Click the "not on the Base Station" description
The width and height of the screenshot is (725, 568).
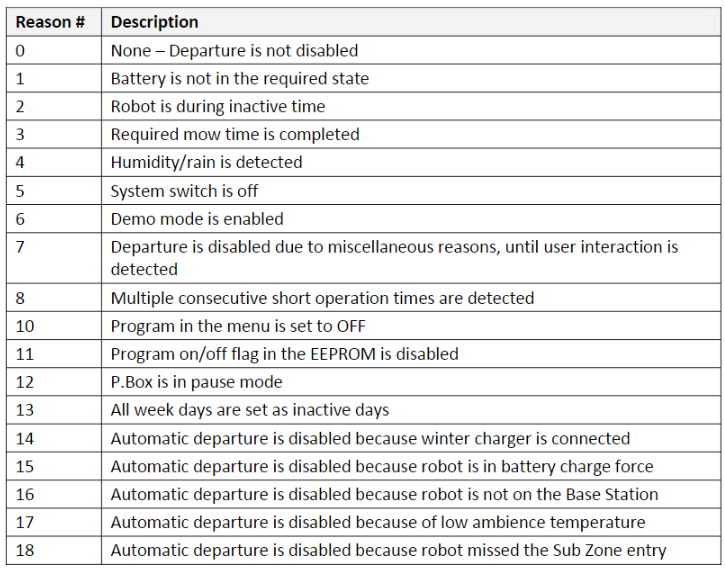384,494
